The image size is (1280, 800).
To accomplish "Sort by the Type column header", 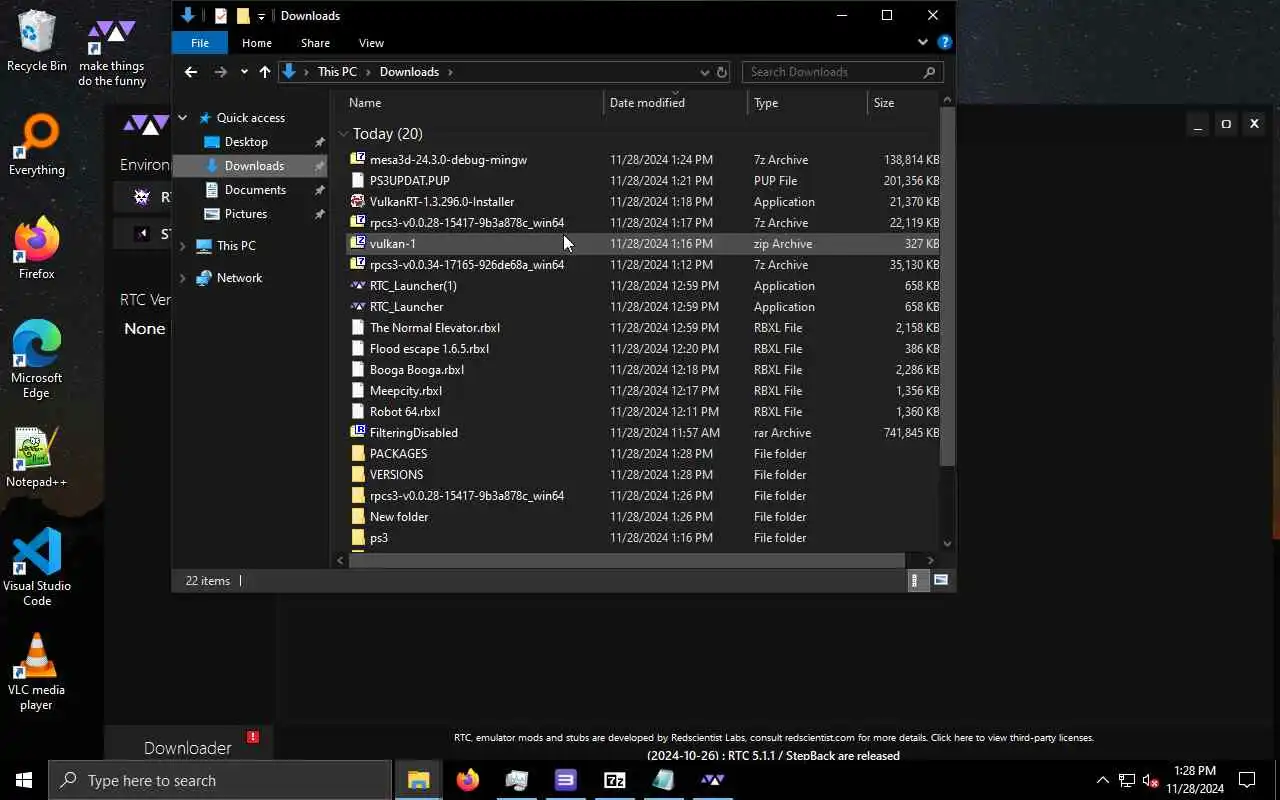I will (808, 103).
